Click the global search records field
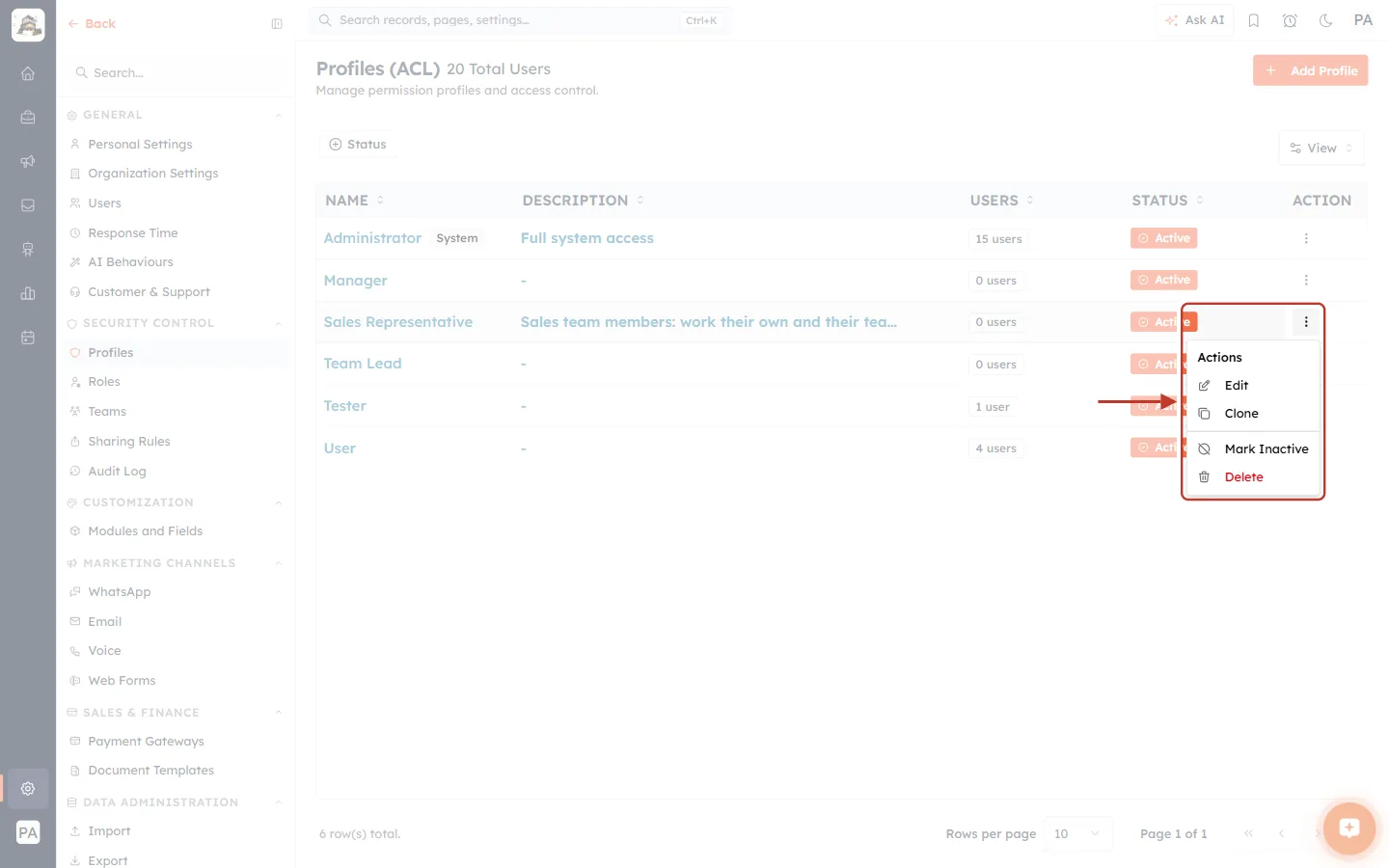 (520, 20)
